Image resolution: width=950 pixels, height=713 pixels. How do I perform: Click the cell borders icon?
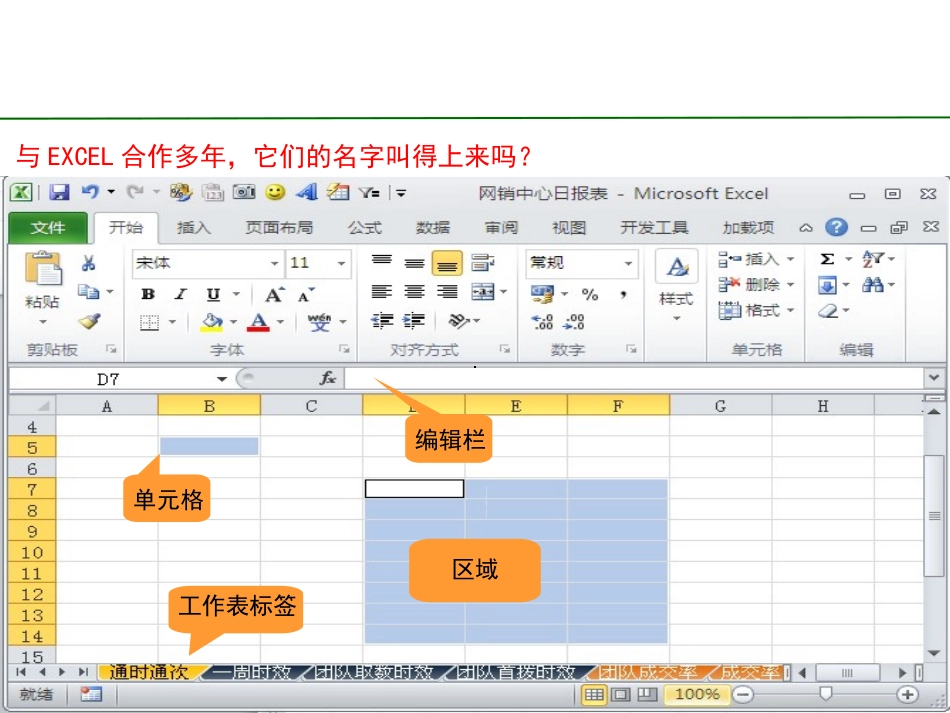pos(149,322)
